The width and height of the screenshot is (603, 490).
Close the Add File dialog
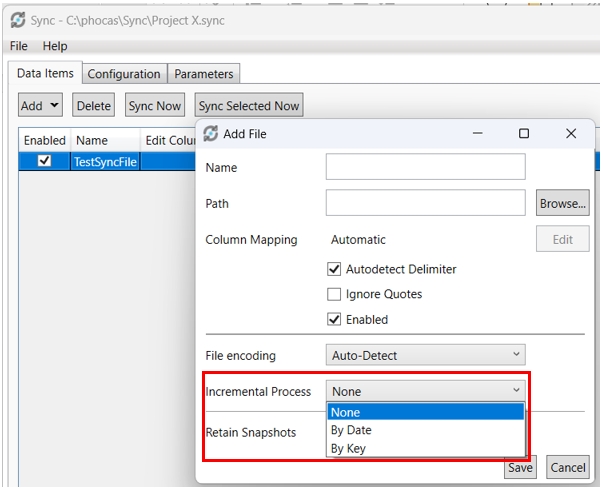[x=571, y=133]
